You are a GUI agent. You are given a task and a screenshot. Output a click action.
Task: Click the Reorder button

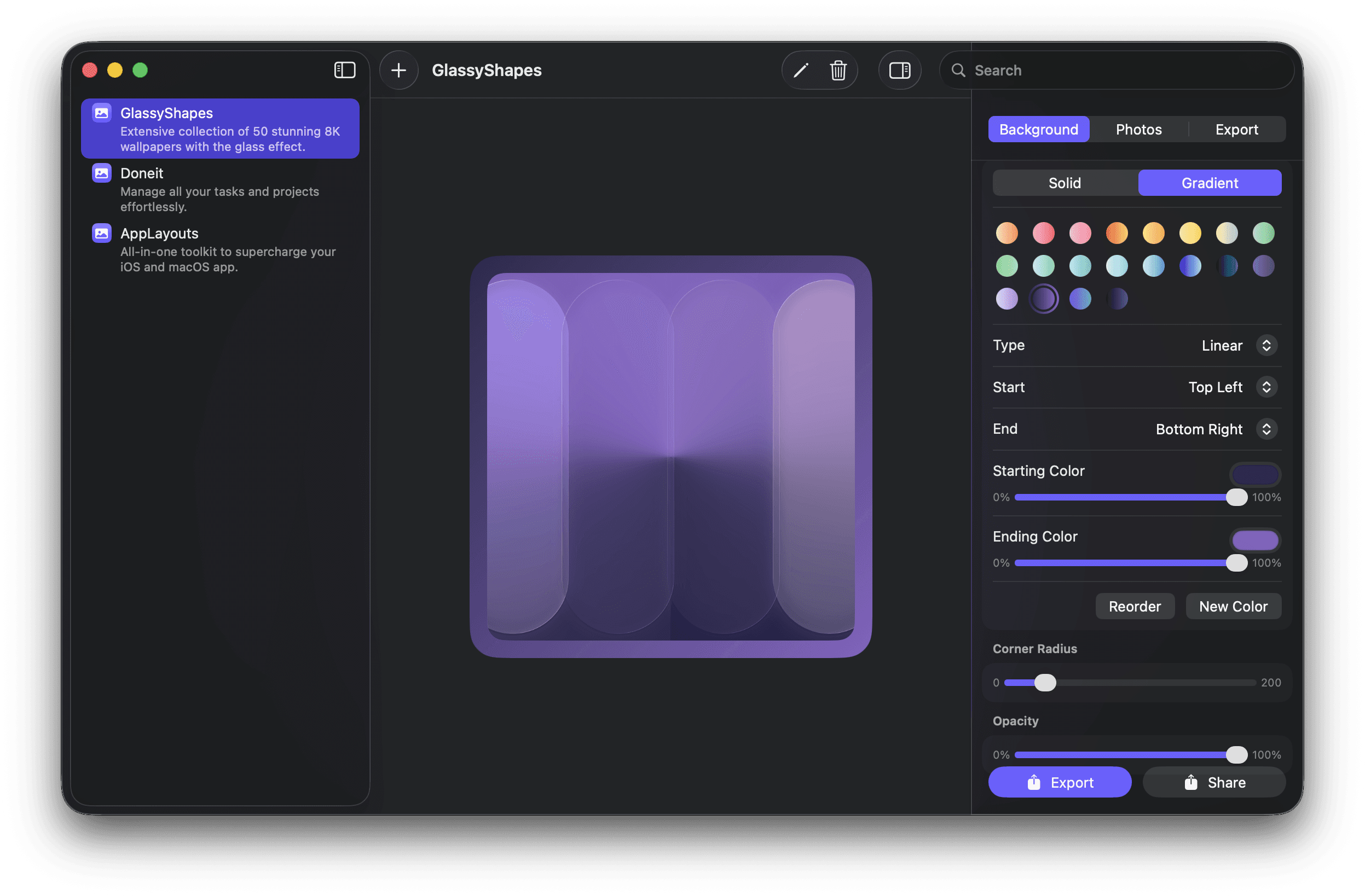1135,606
